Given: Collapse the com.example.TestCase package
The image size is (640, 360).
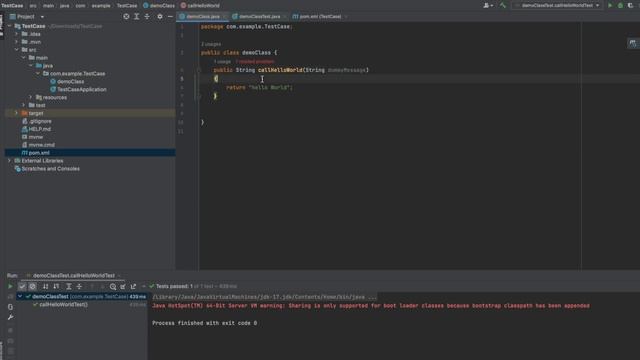Looking at the screenshot, I should (x=38, y=73).
